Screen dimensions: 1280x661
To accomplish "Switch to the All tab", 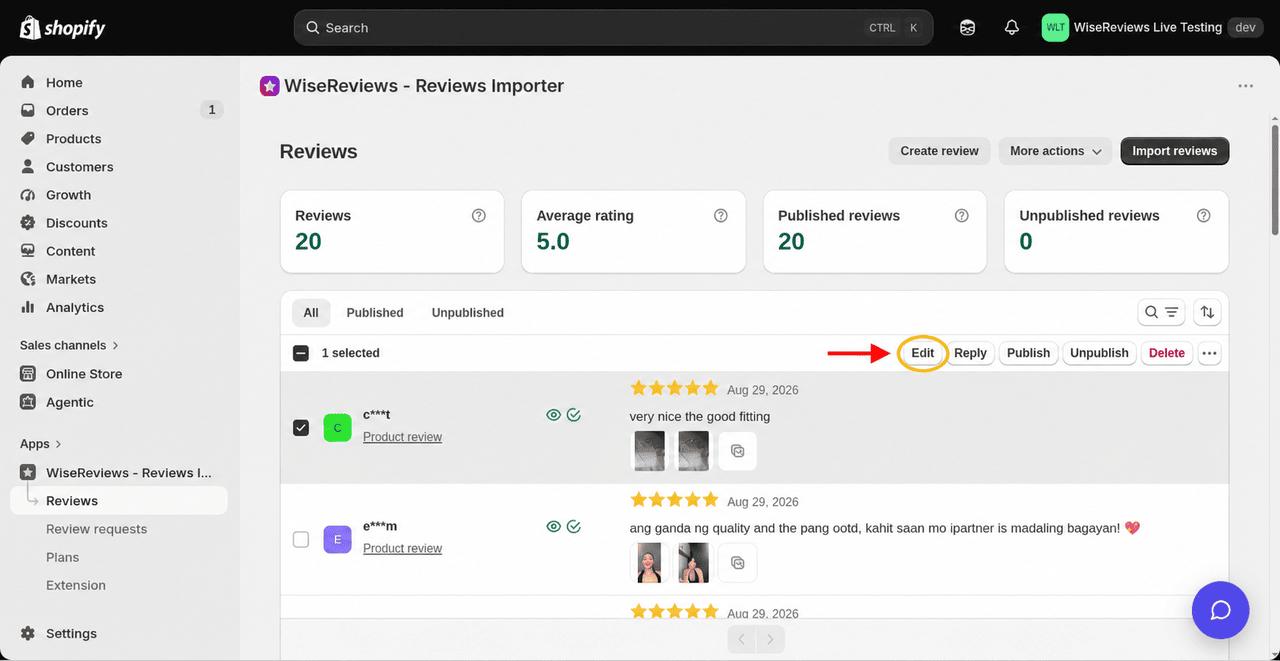I will click(311, 313).
